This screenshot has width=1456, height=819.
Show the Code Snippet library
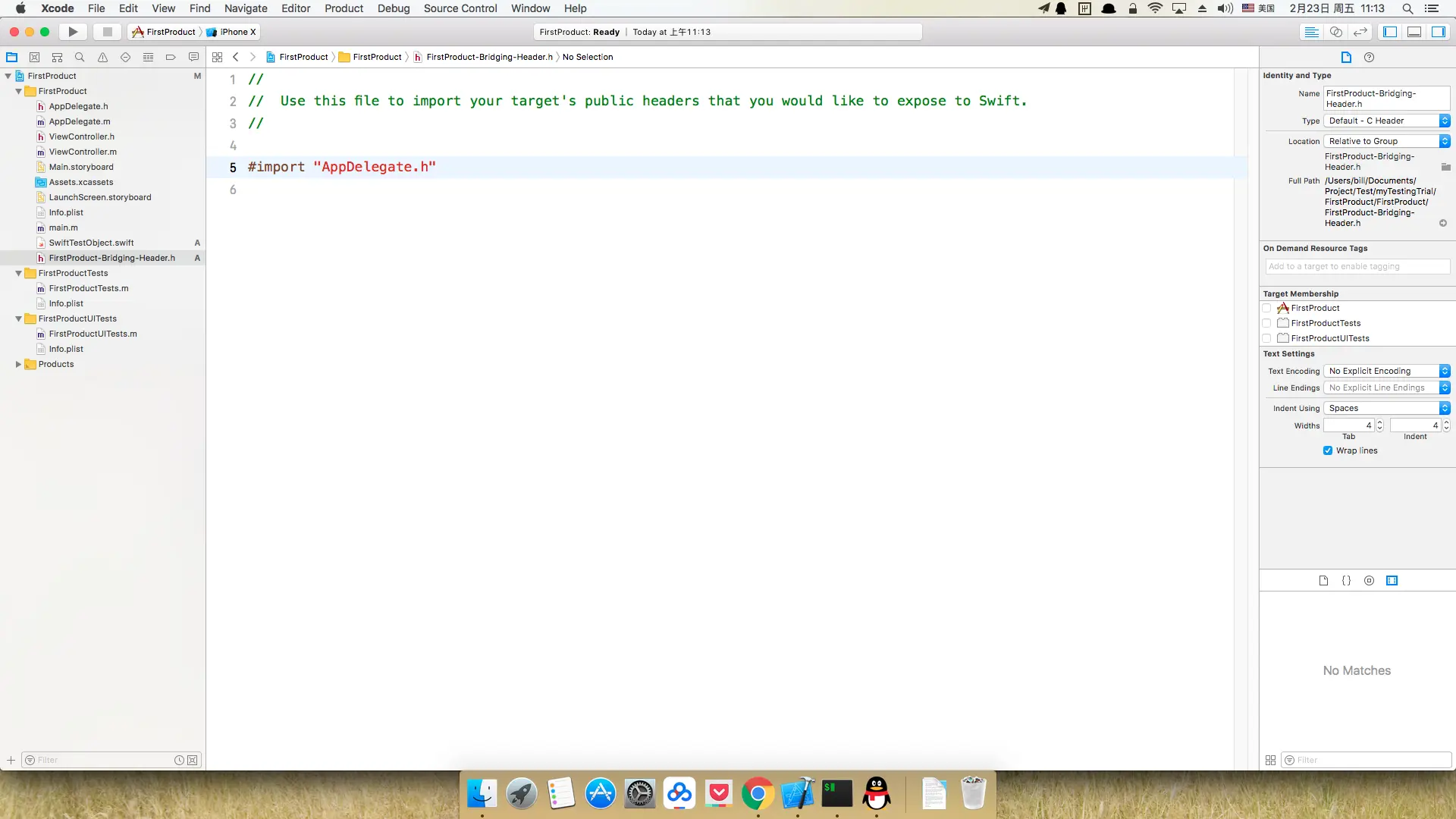[x=1346, y=580]
